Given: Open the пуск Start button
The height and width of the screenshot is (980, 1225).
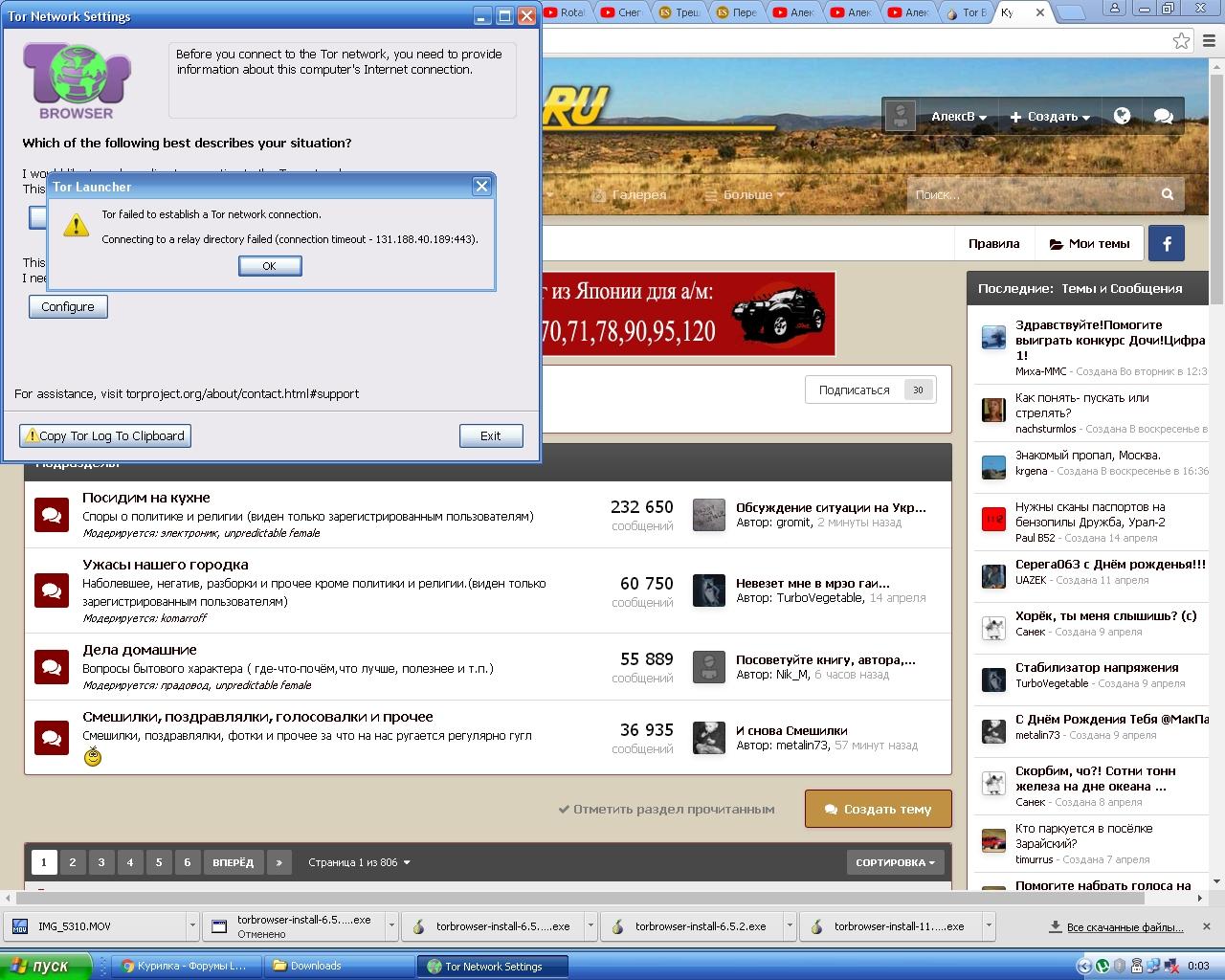Looking at the screenshot, I should pyautogui.click(x=45, y=967).
